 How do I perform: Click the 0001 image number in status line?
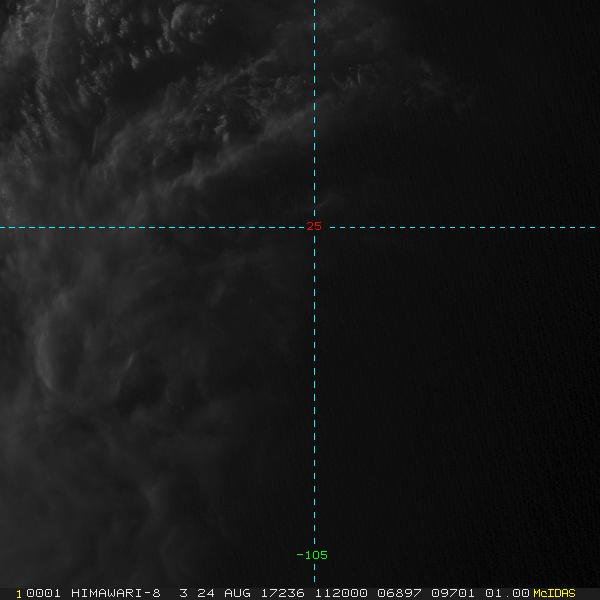pyautogui.click(x=43, y=593)
